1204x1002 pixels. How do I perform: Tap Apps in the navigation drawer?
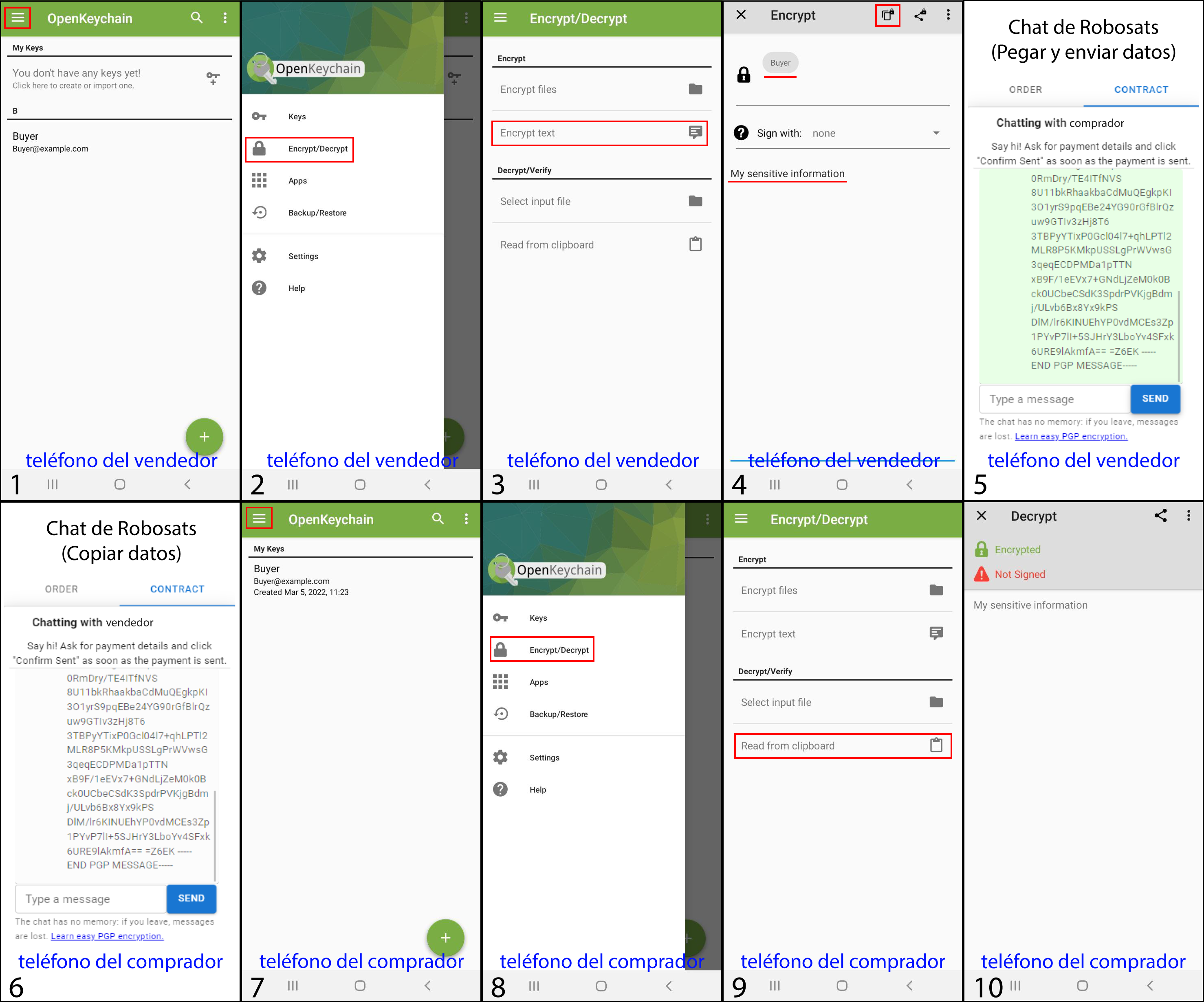[297, 180]
